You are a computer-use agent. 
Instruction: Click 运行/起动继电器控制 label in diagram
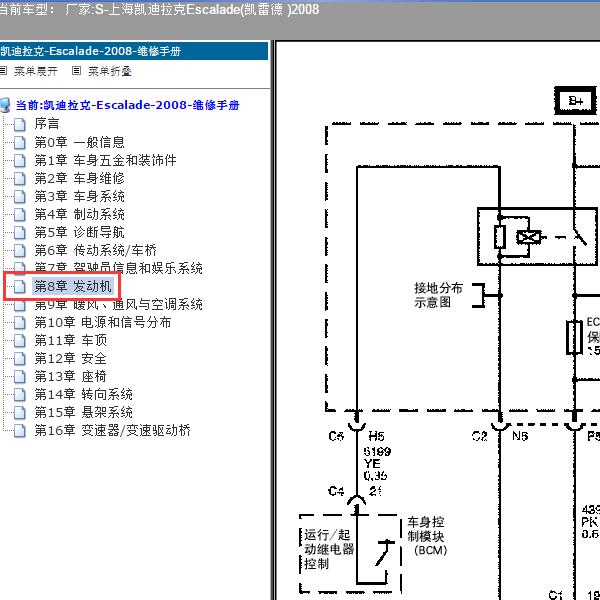329,549
